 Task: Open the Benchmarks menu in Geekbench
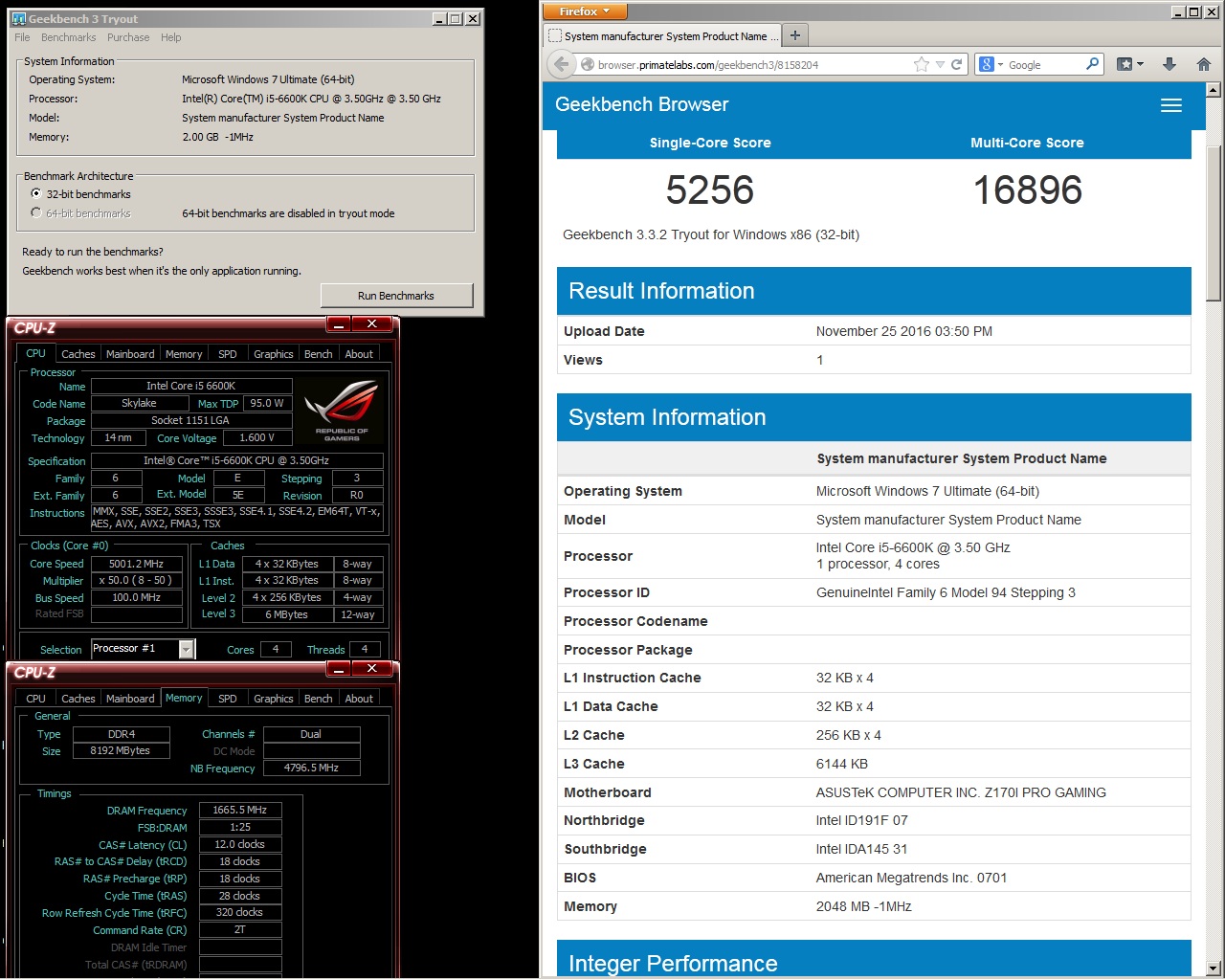point(68,37)
